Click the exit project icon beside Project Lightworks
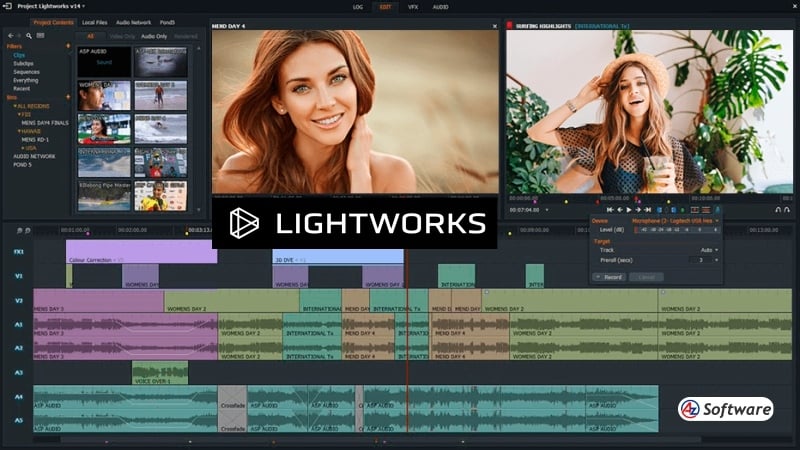This screenshot has width=800, height=450. pos(7,7)
